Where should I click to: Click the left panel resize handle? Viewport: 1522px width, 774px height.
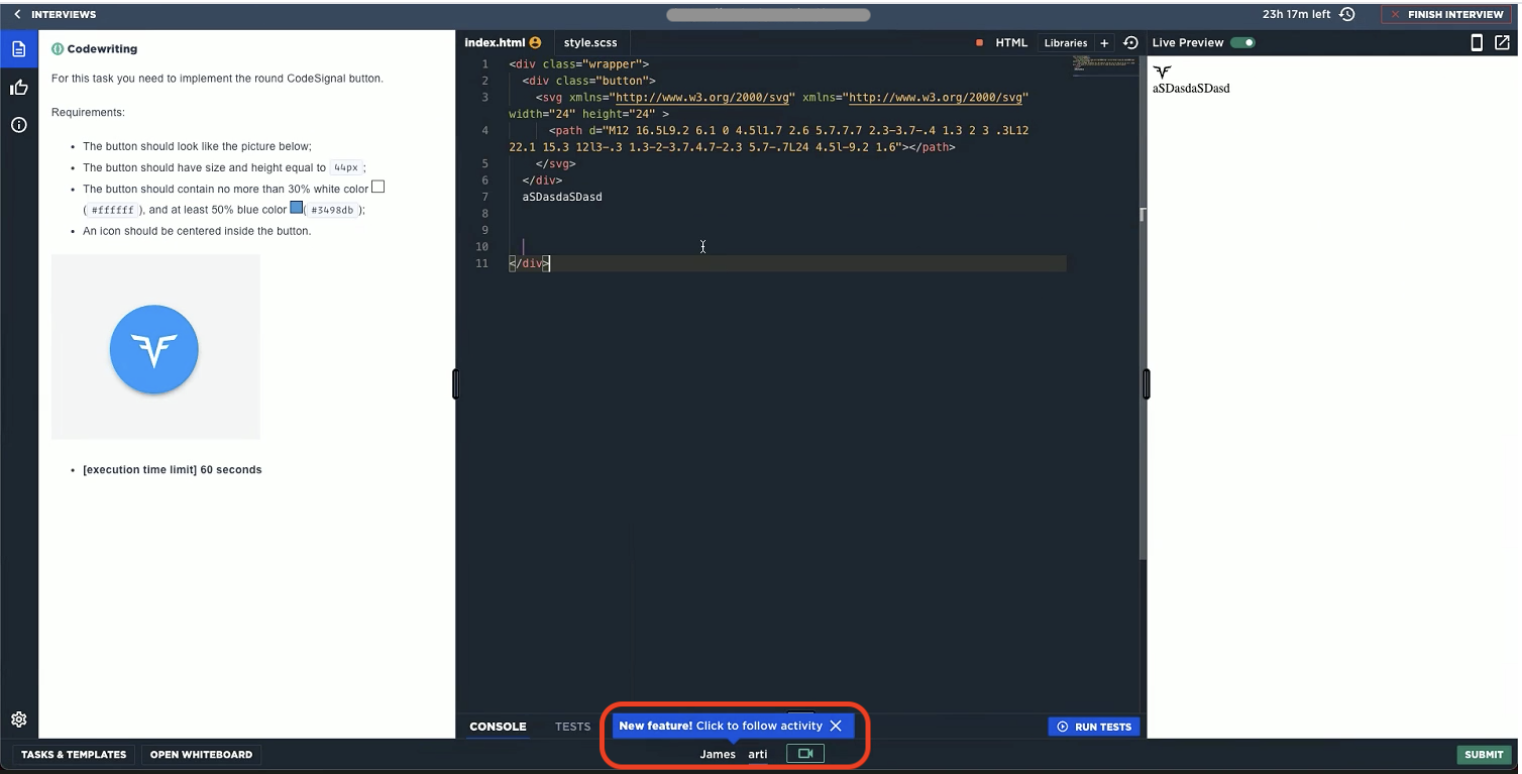tap(455, 384)
